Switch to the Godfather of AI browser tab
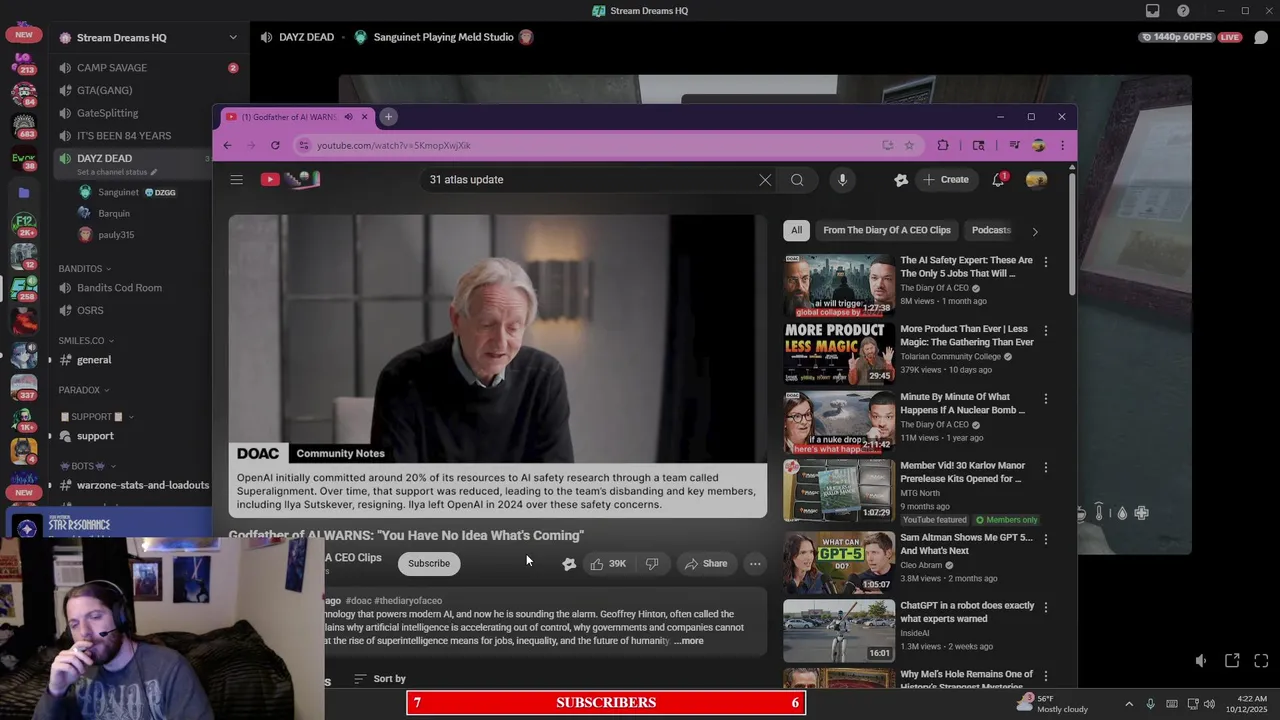The image size is (1280, 720). (x=296, y=117)
